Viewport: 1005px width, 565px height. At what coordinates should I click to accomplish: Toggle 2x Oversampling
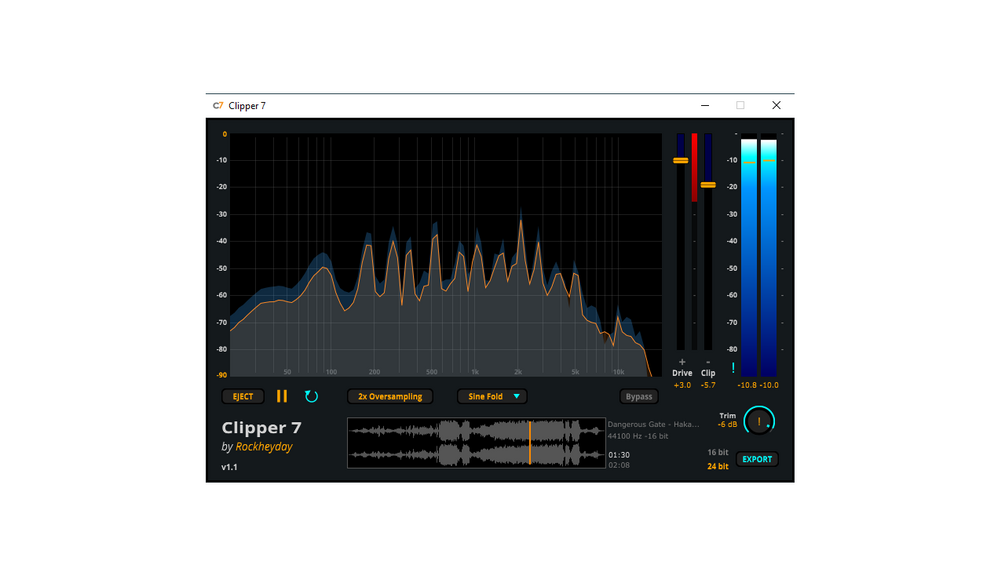coord(390,397)
